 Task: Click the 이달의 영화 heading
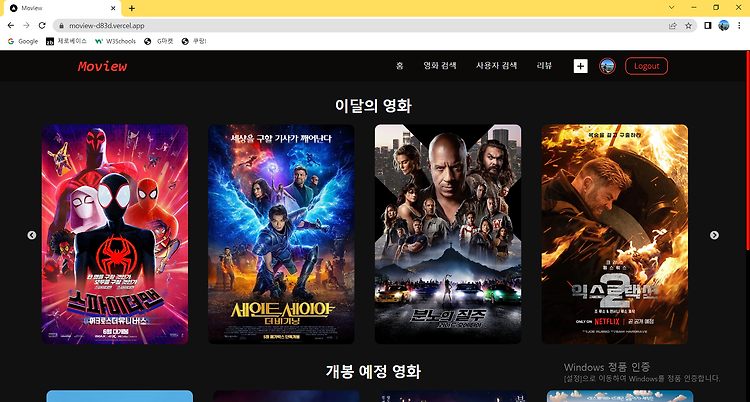(x=373, y=106)
